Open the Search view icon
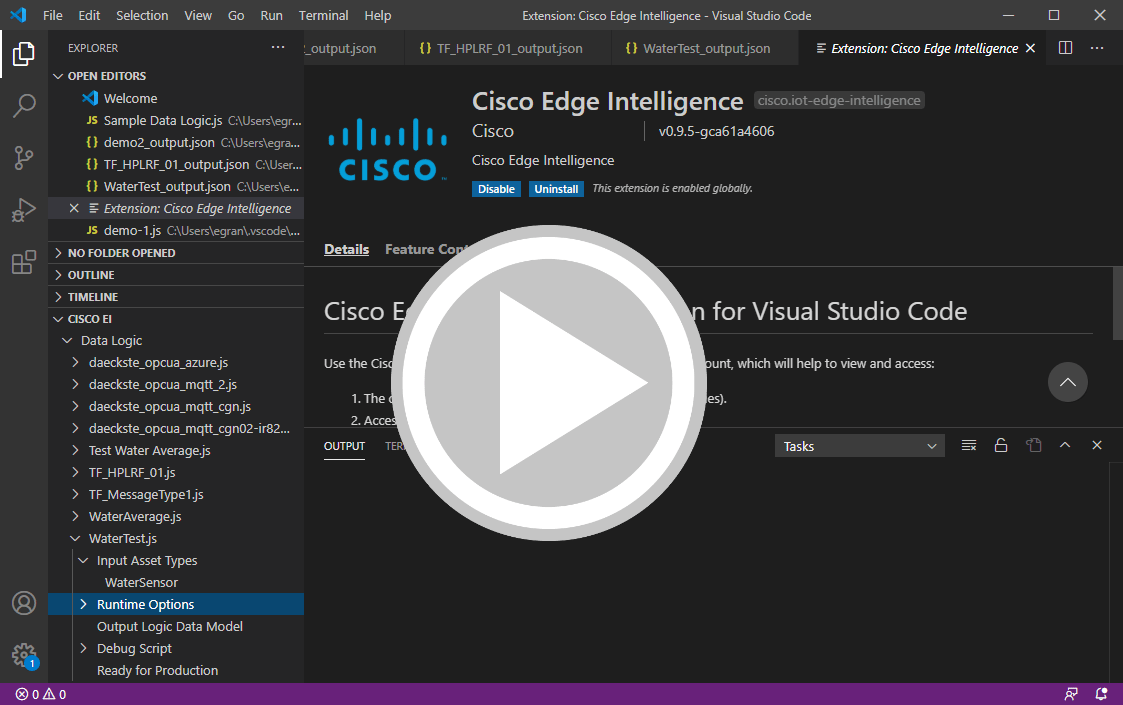 coord(24,106)
